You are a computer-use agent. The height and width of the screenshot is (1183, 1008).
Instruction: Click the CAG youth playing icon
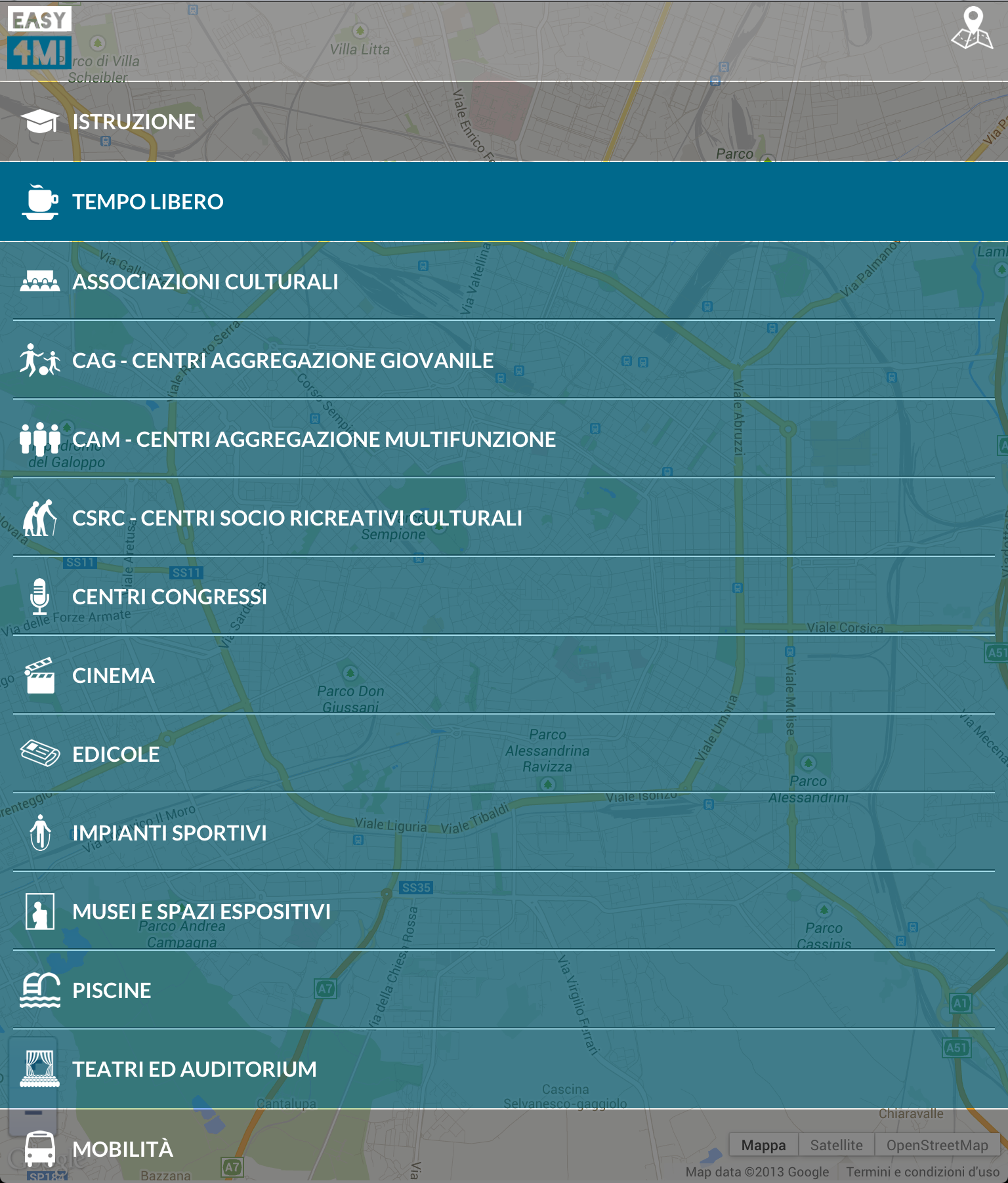point(39,360)
